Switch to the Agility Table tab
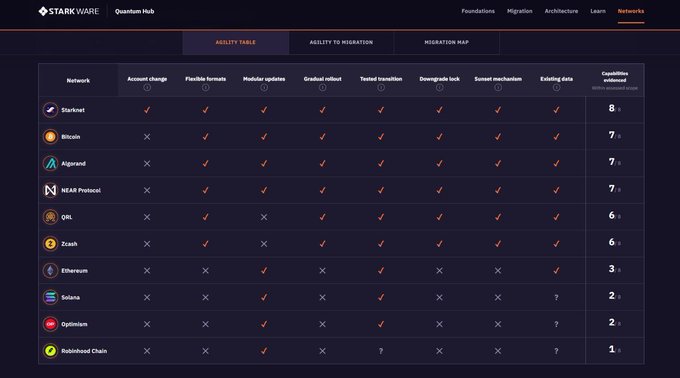The image size is (680, 378). tap(235, 42)
